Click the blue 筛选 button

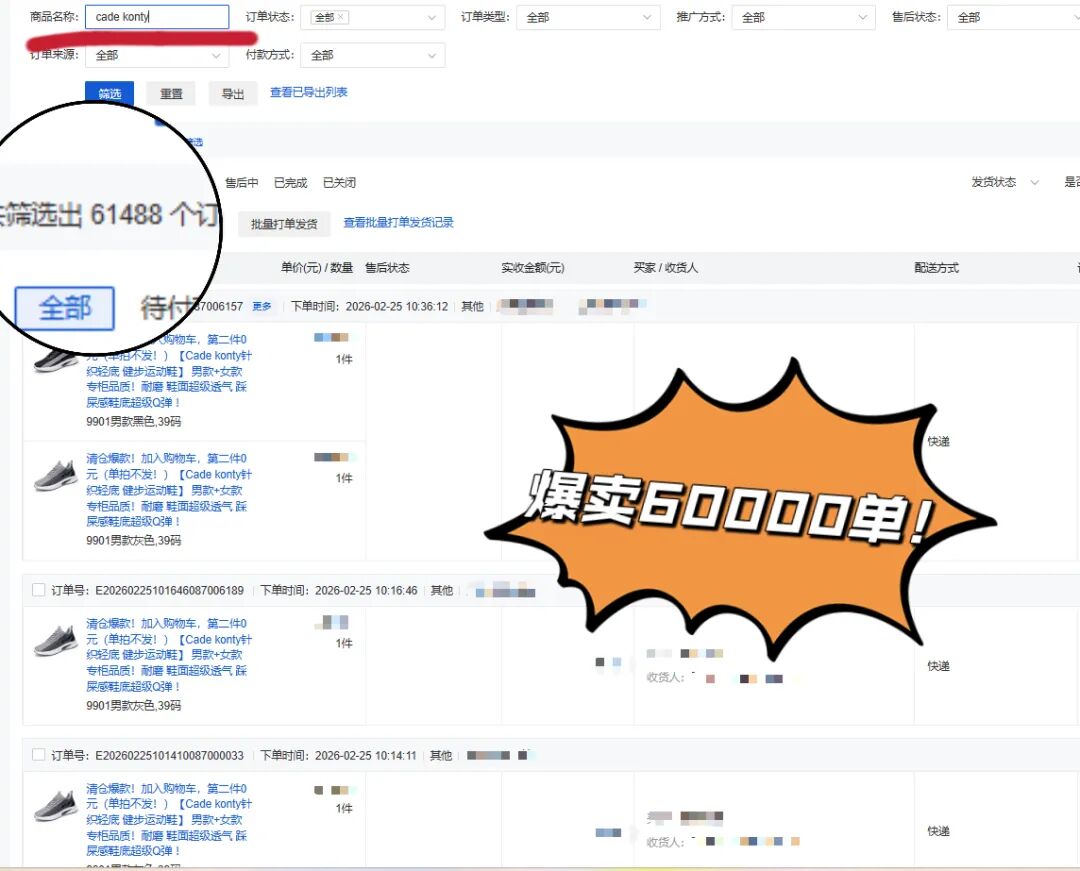110,94
